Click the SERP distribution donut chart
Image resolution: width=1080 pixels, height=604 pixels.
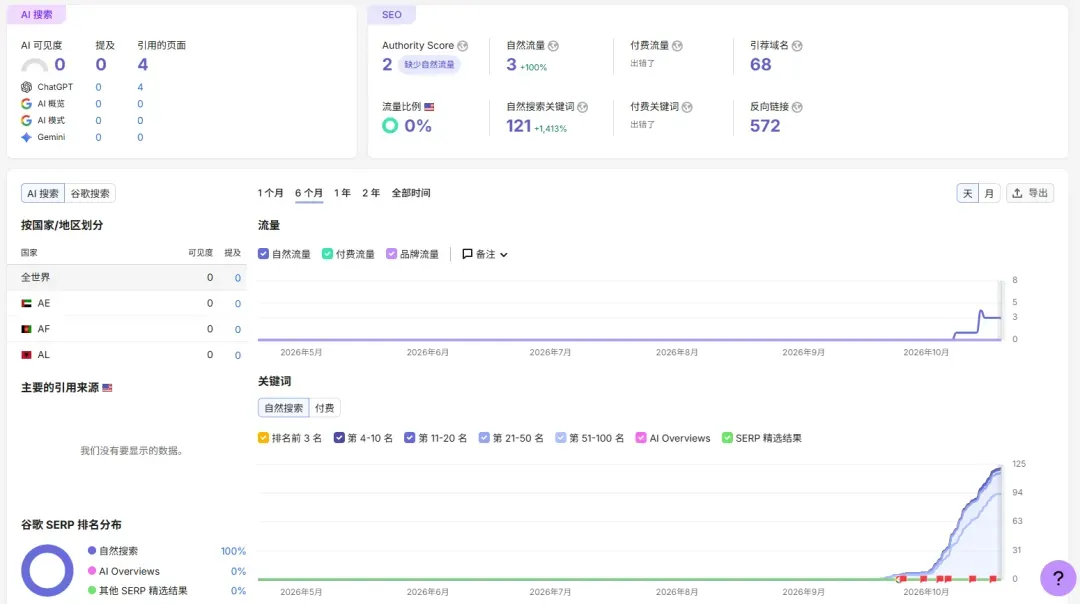coord(48,570)
